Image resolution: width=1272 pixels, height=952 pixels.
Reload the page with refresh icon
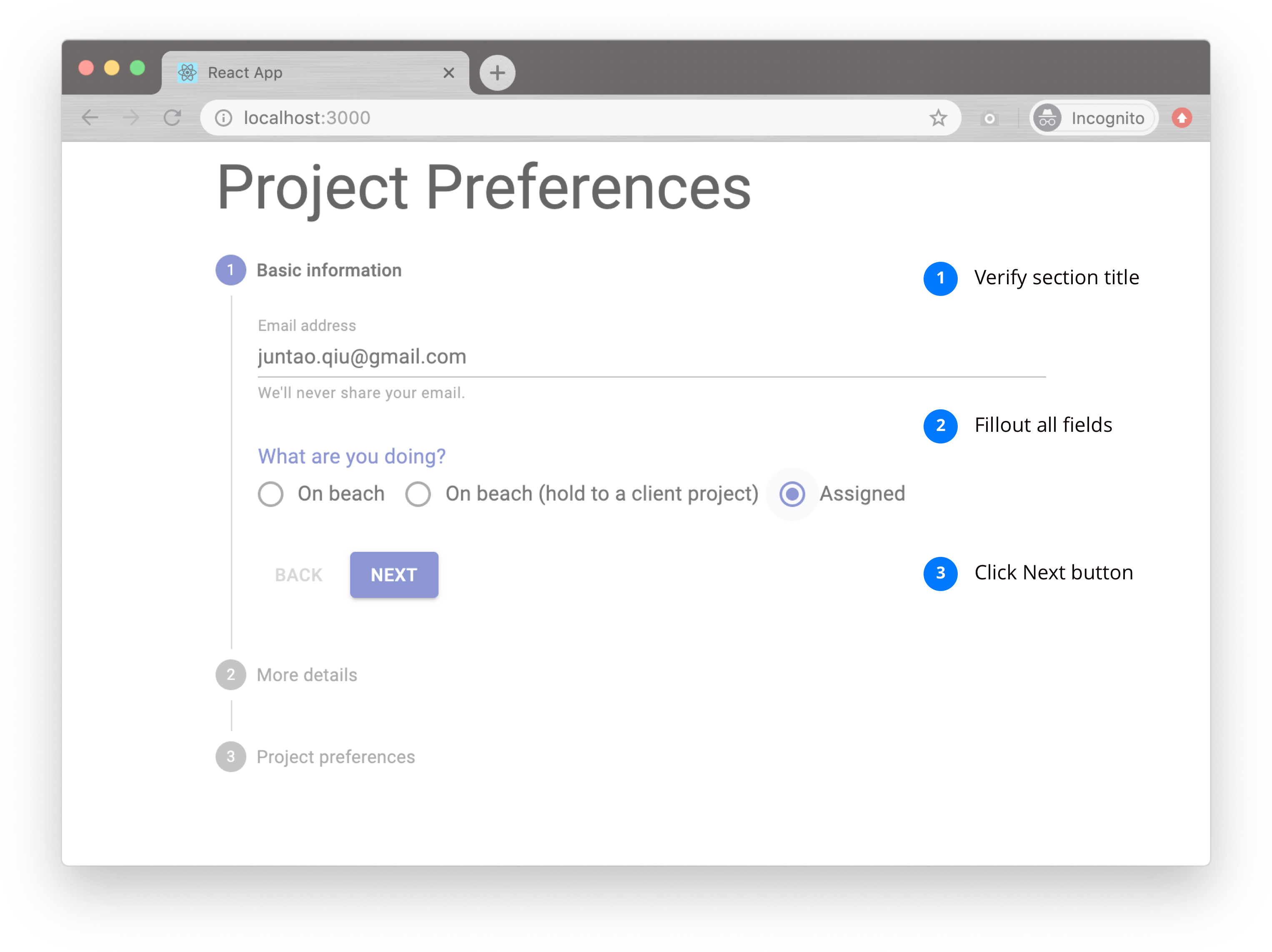pyautogui.click(x=173, y=118)
